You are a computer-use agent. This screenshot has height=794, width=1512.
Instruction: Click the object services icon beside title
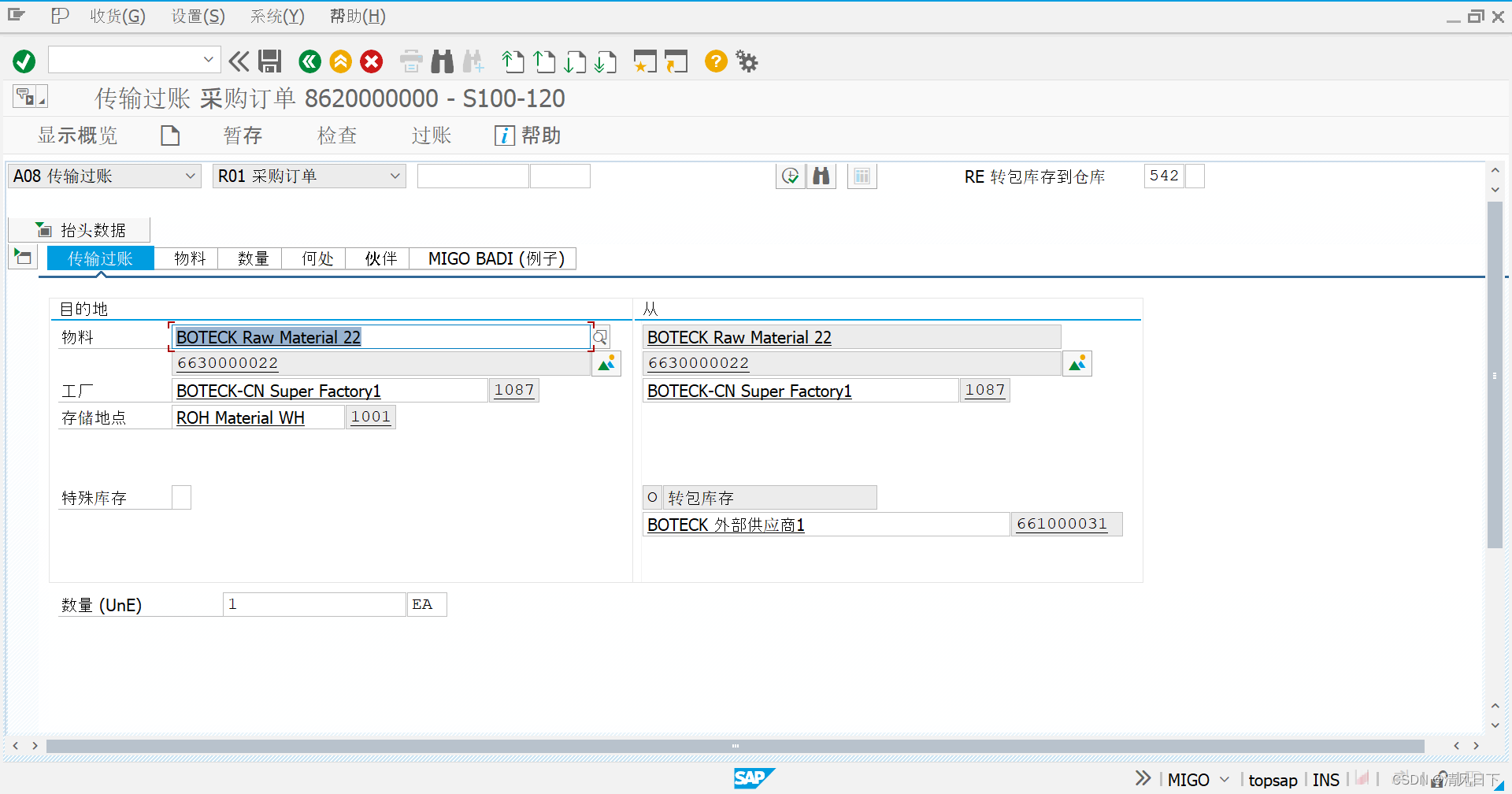(30, 97)
